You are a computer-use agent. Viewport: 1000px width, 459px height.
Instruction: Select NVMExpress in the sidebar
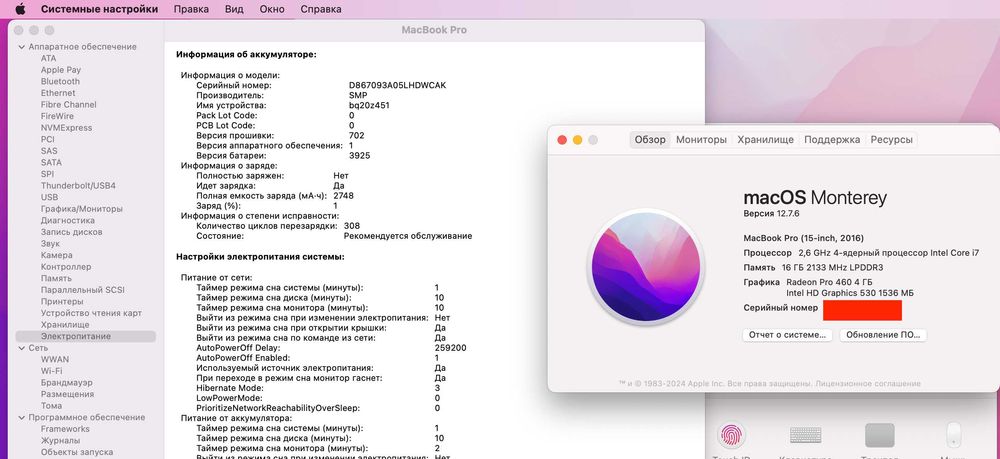pyautogui.click(x=66, y=128)
